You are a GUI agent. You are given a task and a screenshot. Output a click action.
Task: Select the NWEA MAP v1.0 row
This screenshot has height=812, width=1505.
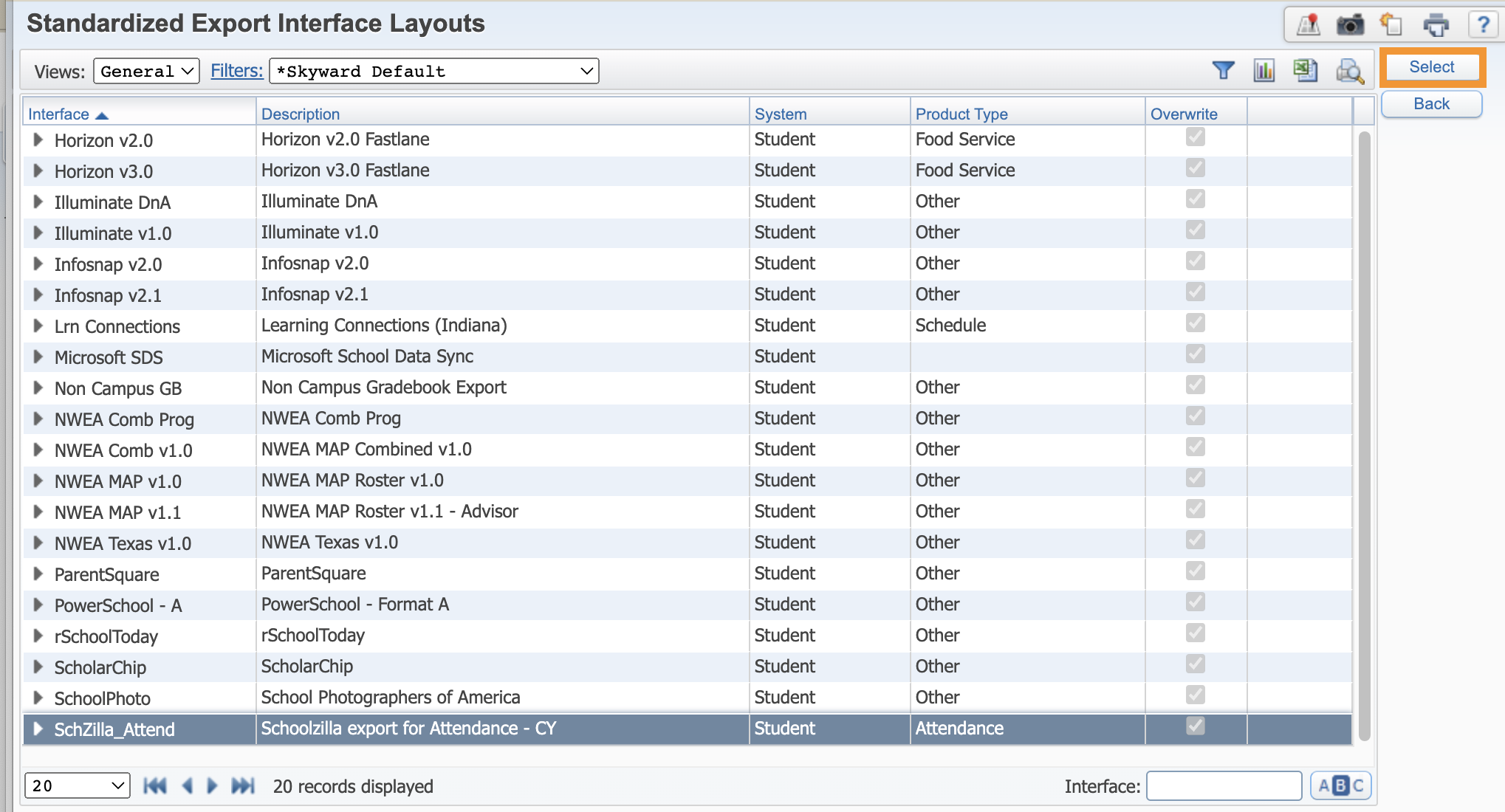(x=687, y=481)
